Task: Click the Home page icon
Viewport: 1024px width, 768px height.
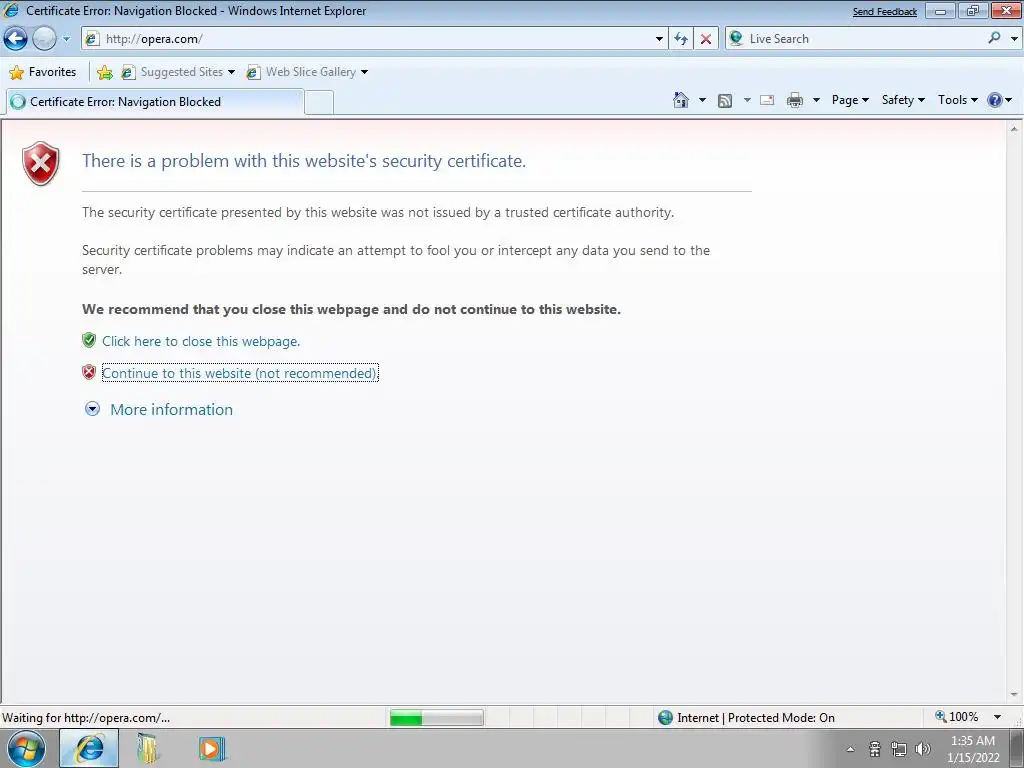Action: click(680, 100)
